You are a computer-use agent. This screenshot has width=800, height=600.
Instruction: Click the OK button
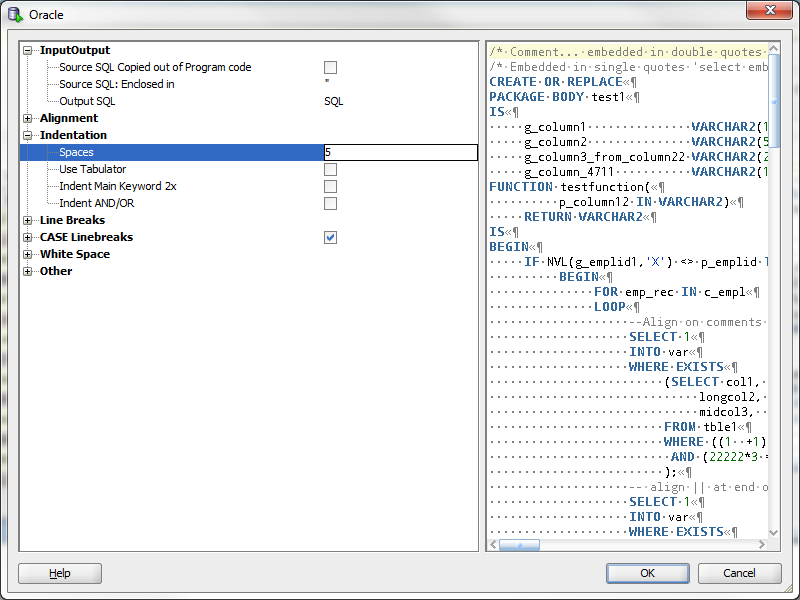point(646,573)
